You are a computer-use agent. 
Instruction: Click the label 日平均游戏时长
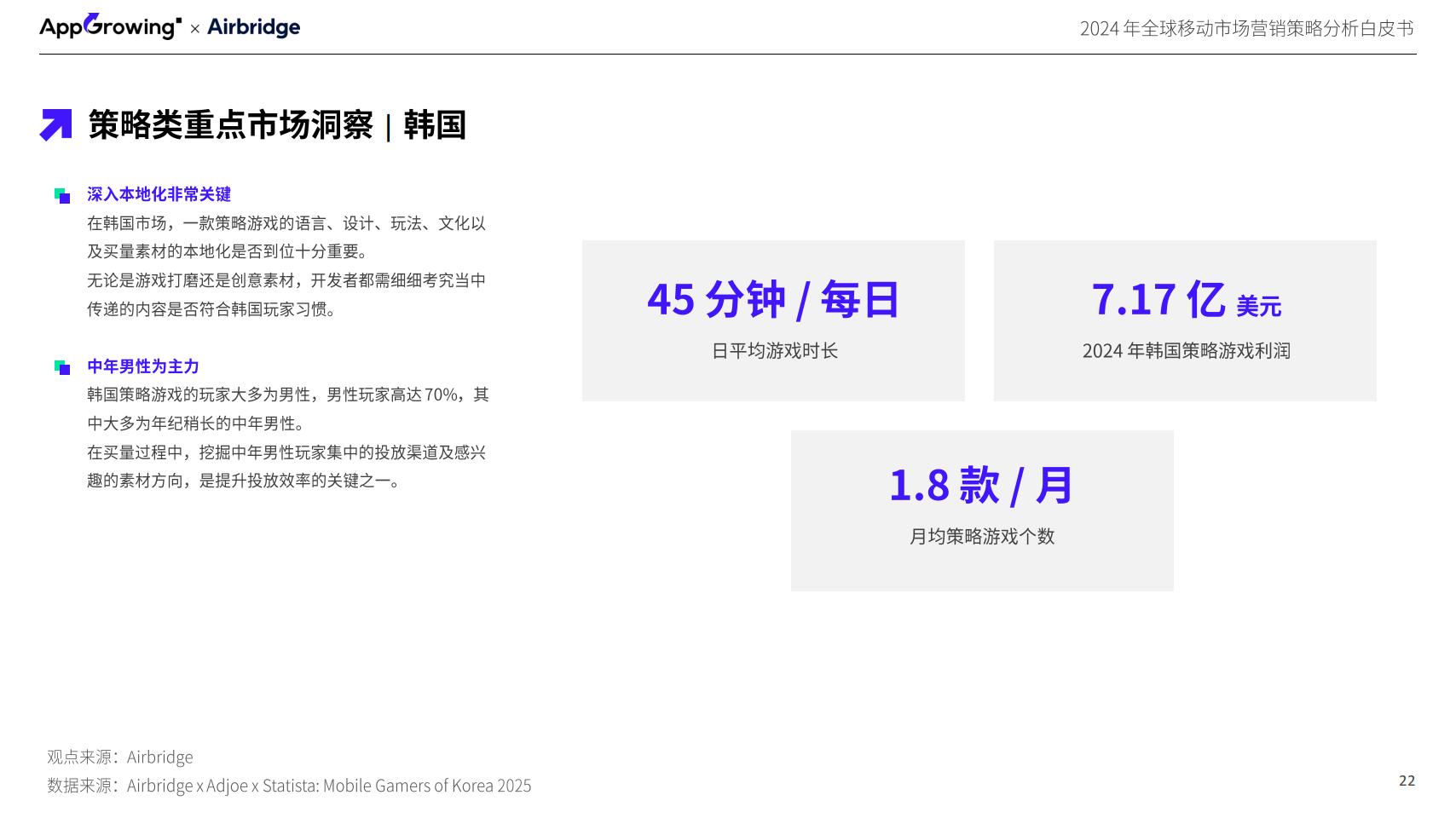[774, 351]
